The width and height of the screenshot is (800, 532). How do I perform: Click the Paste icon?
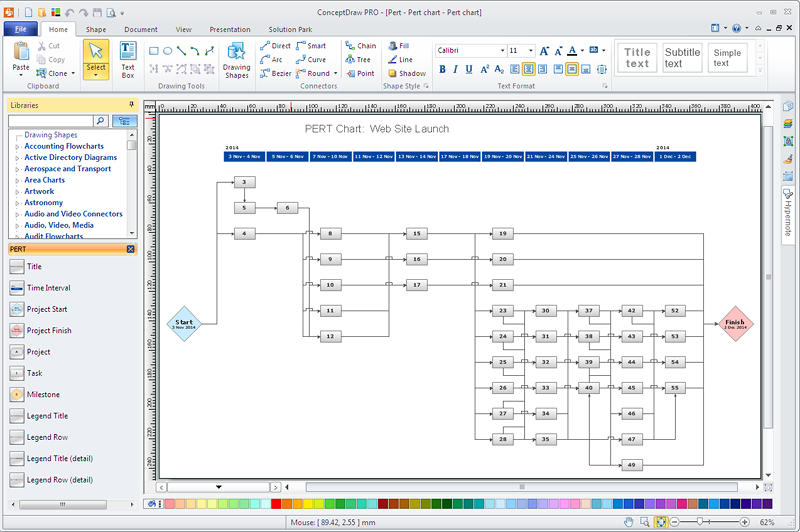click(x=21, y=51)
